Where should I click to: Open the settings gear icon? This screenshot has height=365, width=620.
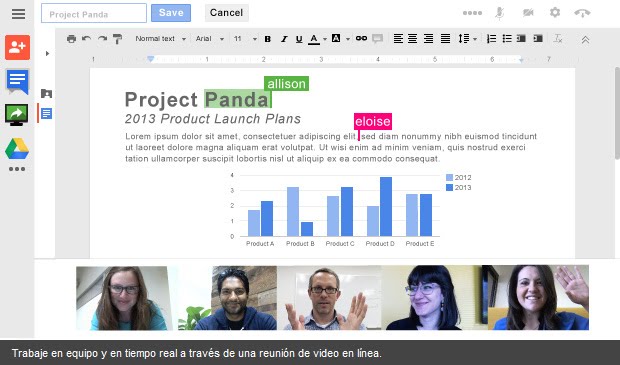555,13
